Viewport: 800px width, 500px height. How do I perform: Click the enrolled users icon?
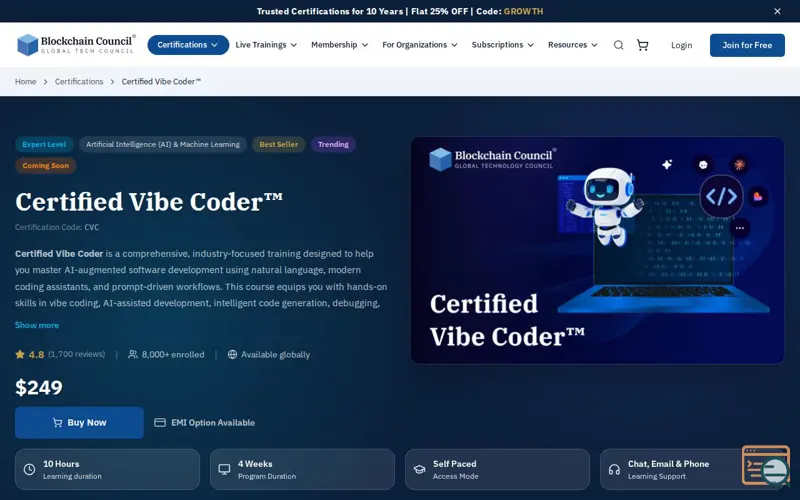133,354
